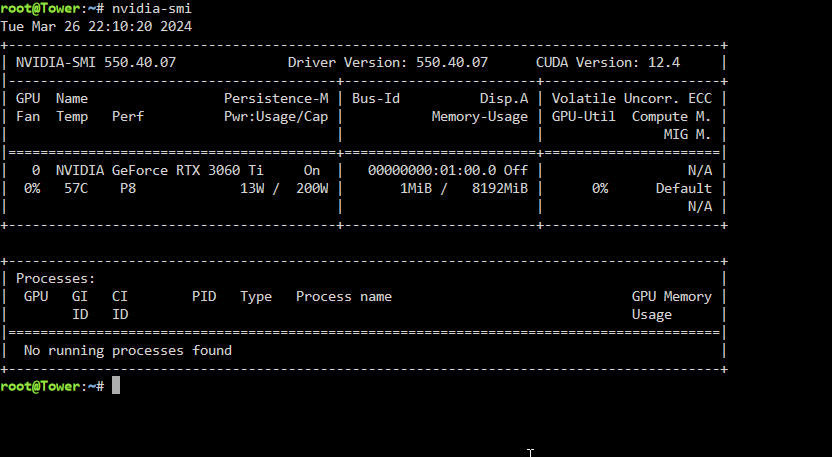832x457 pixels.
Task: Click the performance state P8
Action: click(128, 188)
